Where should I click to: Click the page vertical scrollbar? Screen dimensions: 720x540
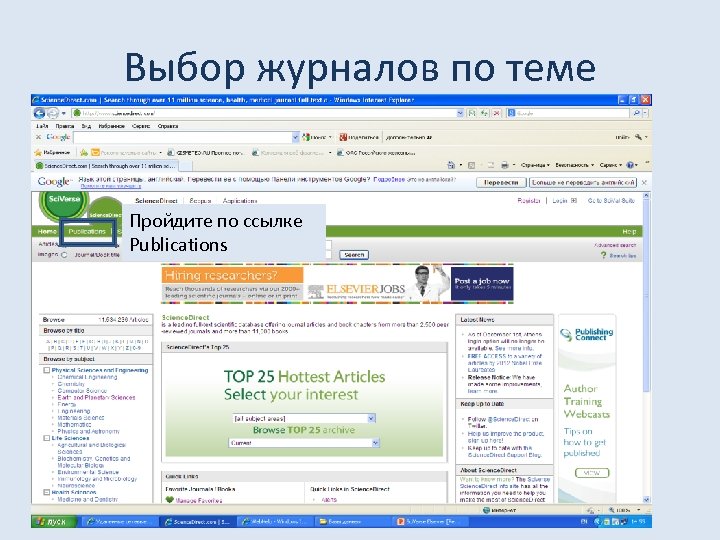click(646, 348)
